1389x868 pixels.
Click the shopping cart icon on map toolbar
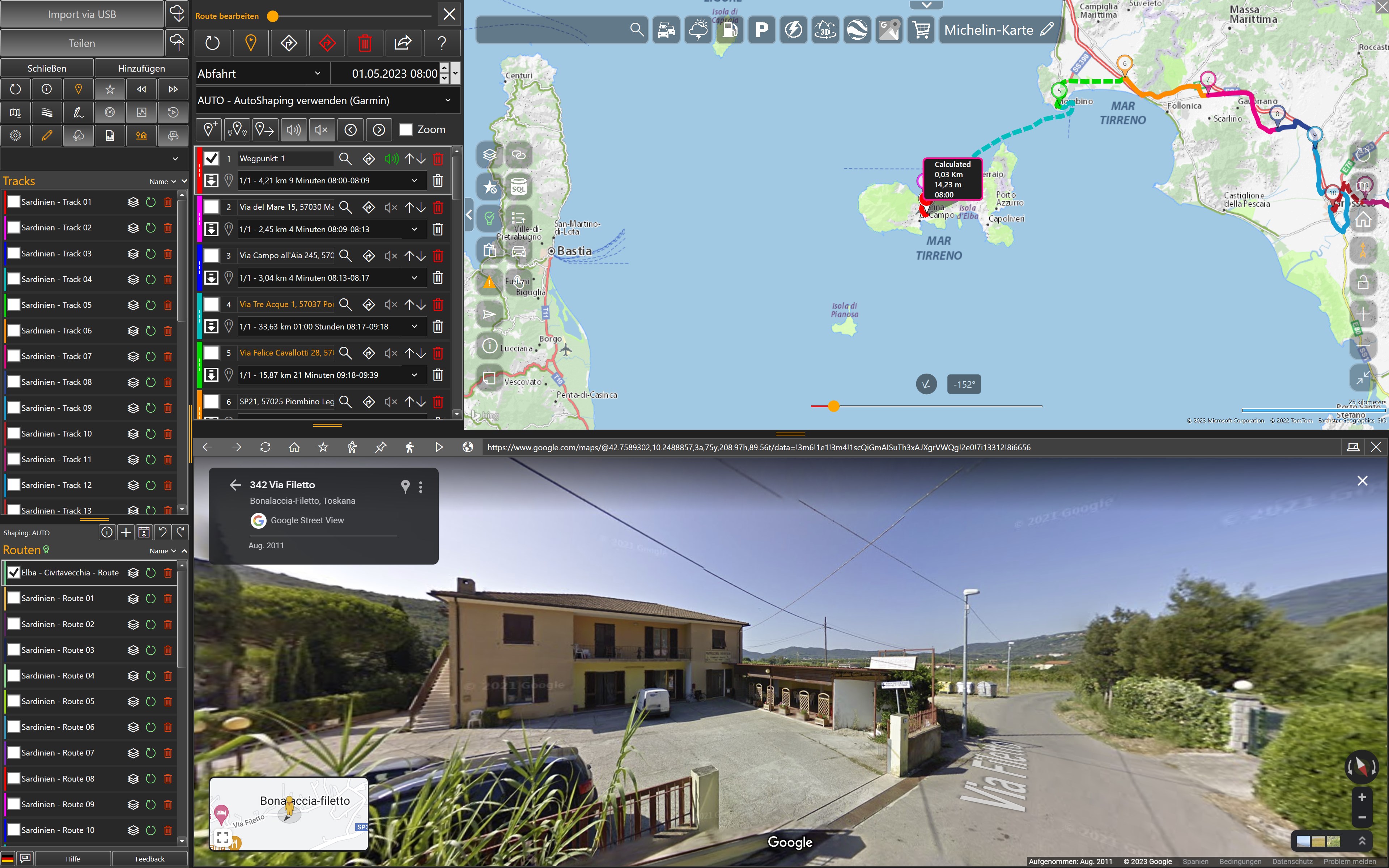921,30
